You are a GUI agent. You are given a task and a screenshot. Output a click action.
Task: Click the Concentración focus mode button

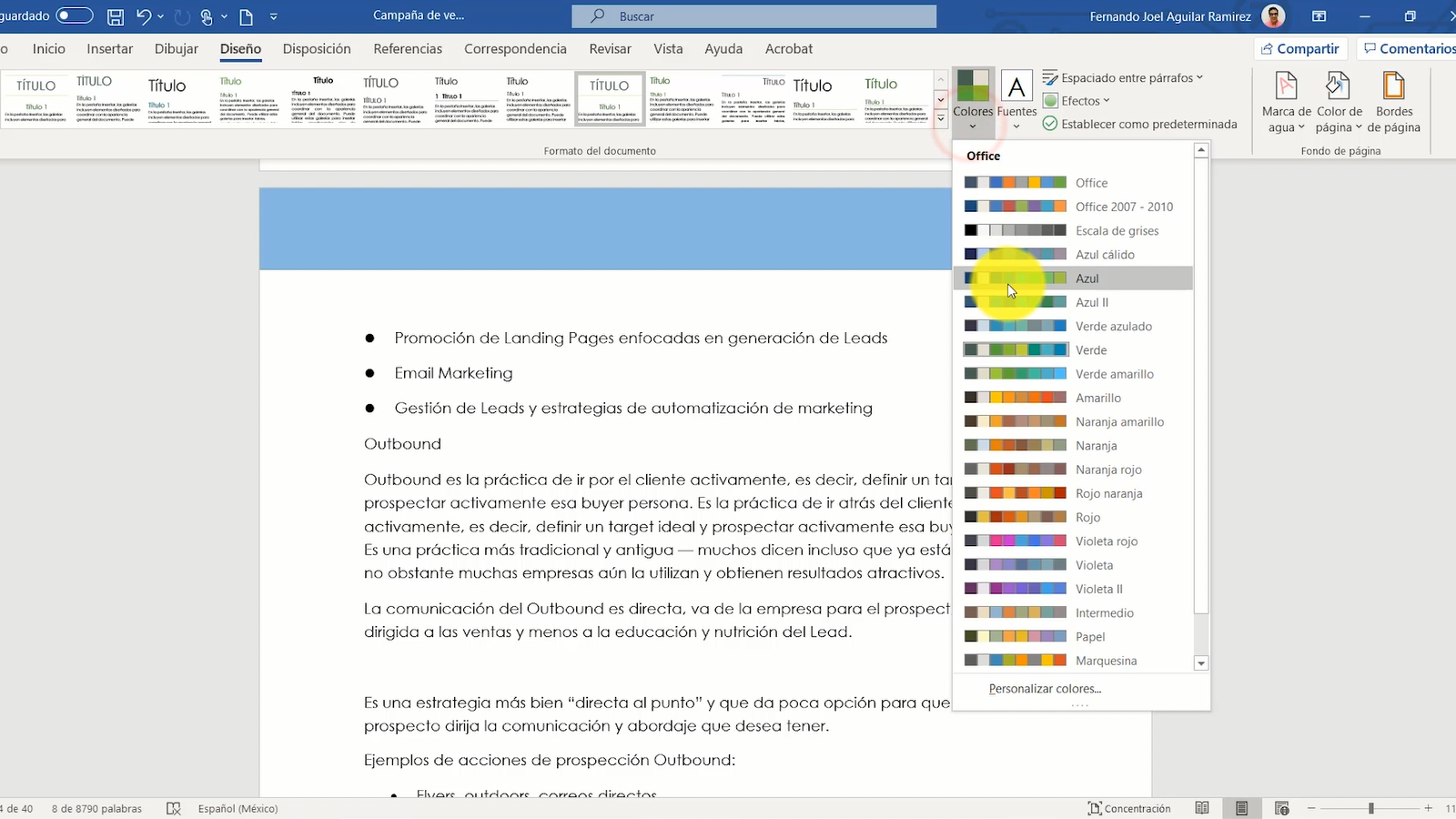(1129, 808)
